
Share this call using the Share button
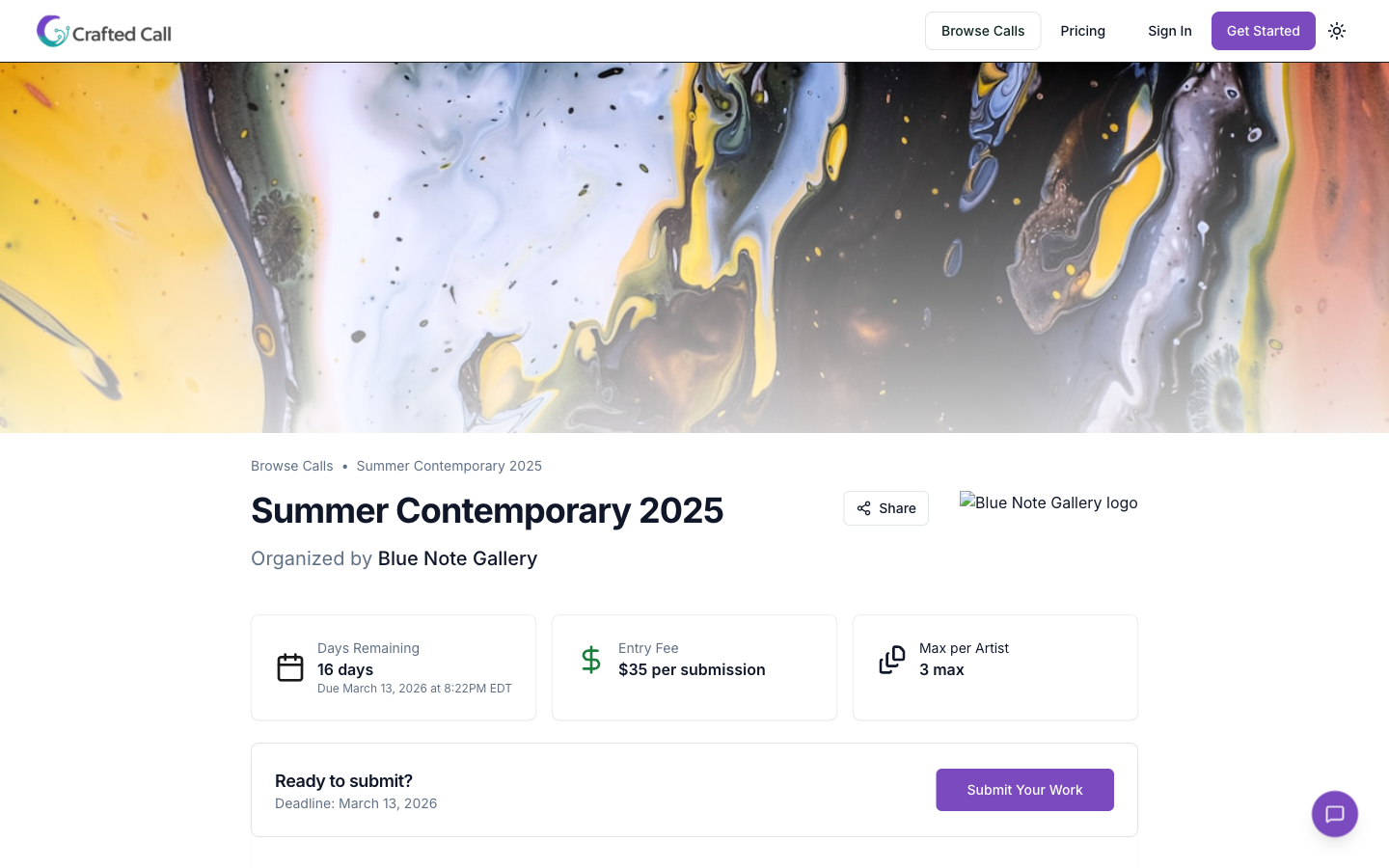point(885,508)
